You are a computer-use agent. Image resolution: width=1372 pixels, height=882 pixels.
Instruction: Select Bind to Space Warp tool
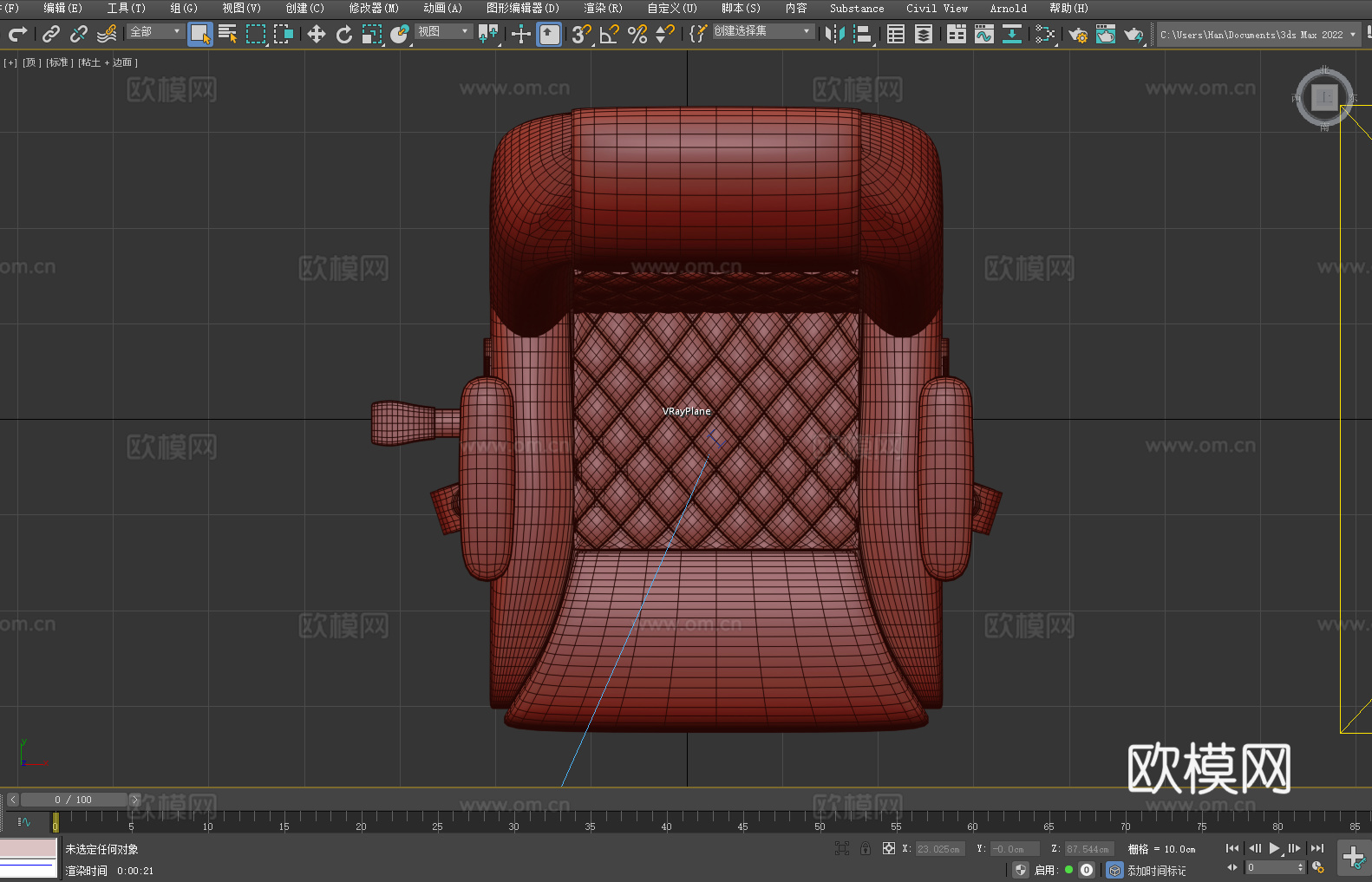(107, 34)
